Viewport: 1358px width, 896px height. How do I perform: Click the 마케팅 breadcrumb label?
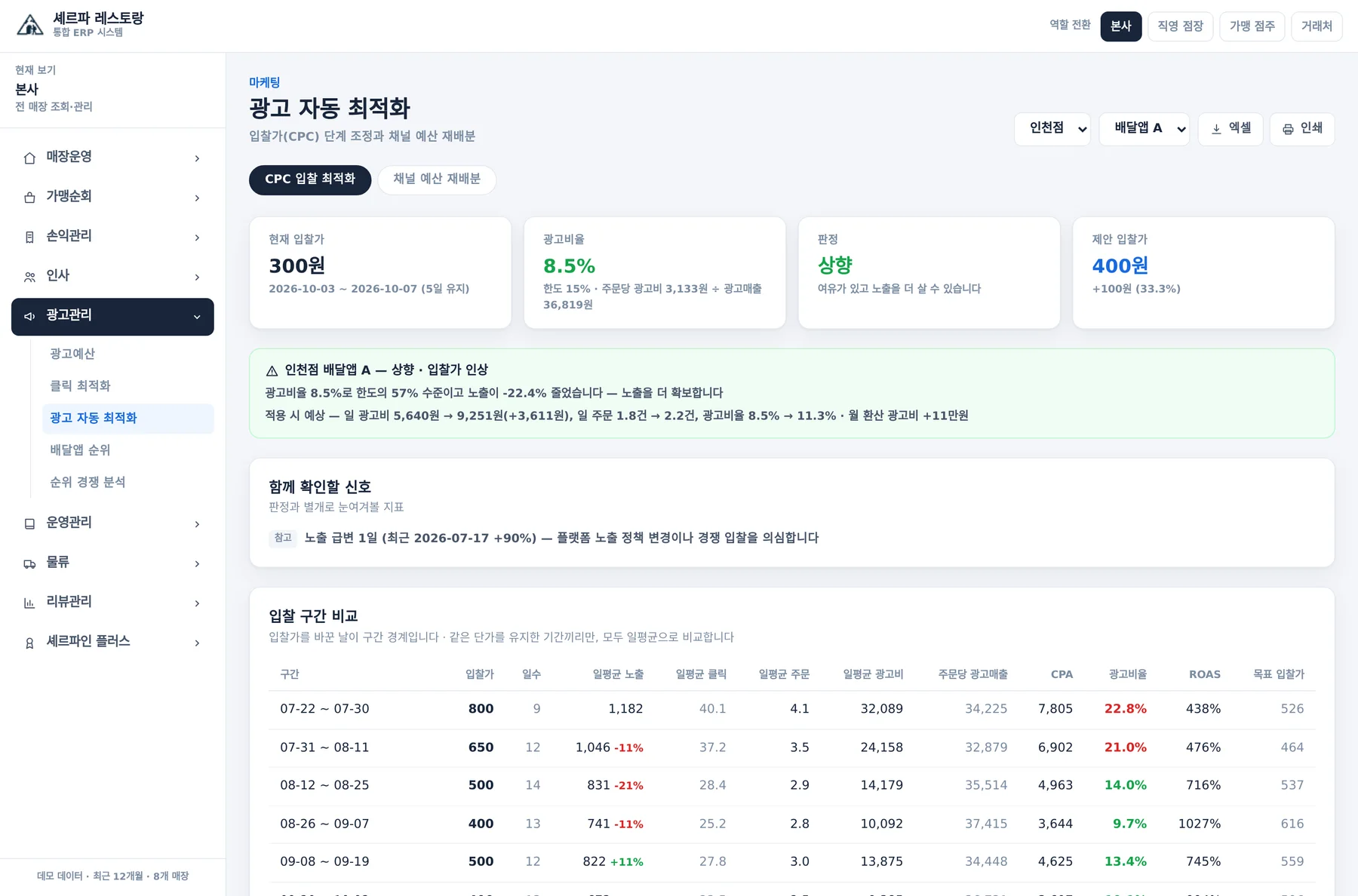pyautogui.click(x=265, y=82)
